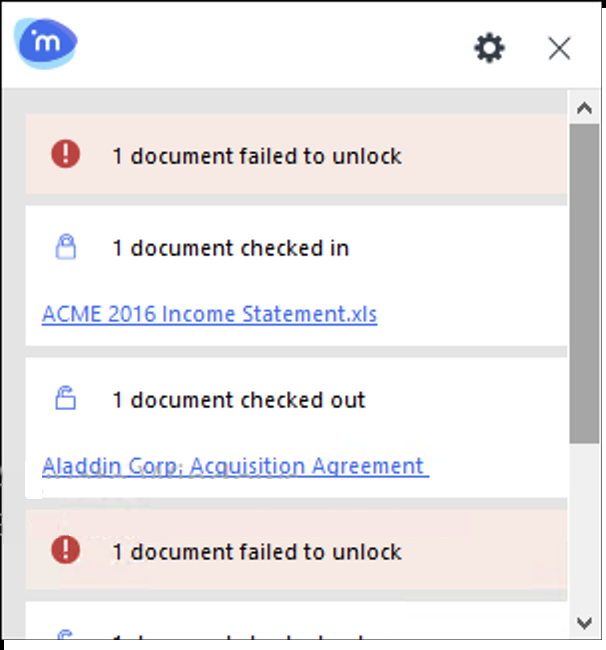This screenshot has height=650, width=606.
Task: Select the second '1 document failed to unlock' message
Action: 257,552
